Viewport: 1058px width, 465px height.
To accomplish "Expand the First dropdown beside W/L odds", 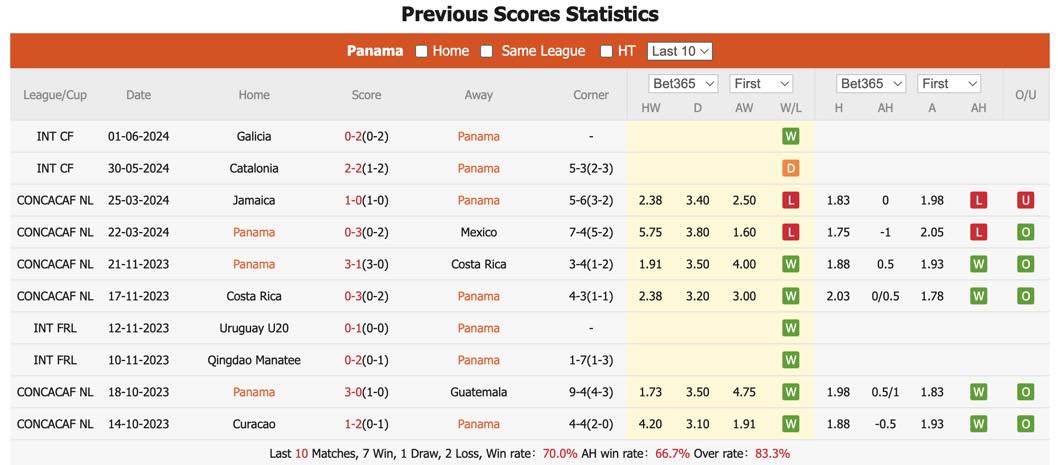I will pyautogui.click(x=761, y=84).
